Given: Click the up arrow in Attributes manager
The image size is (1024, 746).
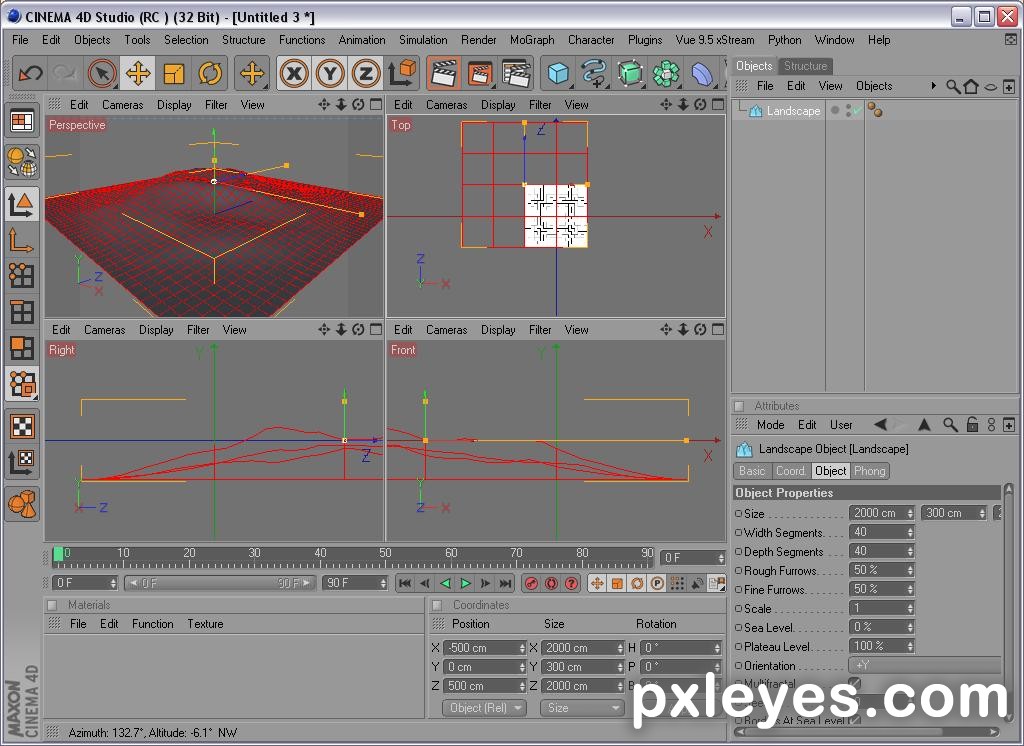Looking at the screenshot, I should (924, 425).
